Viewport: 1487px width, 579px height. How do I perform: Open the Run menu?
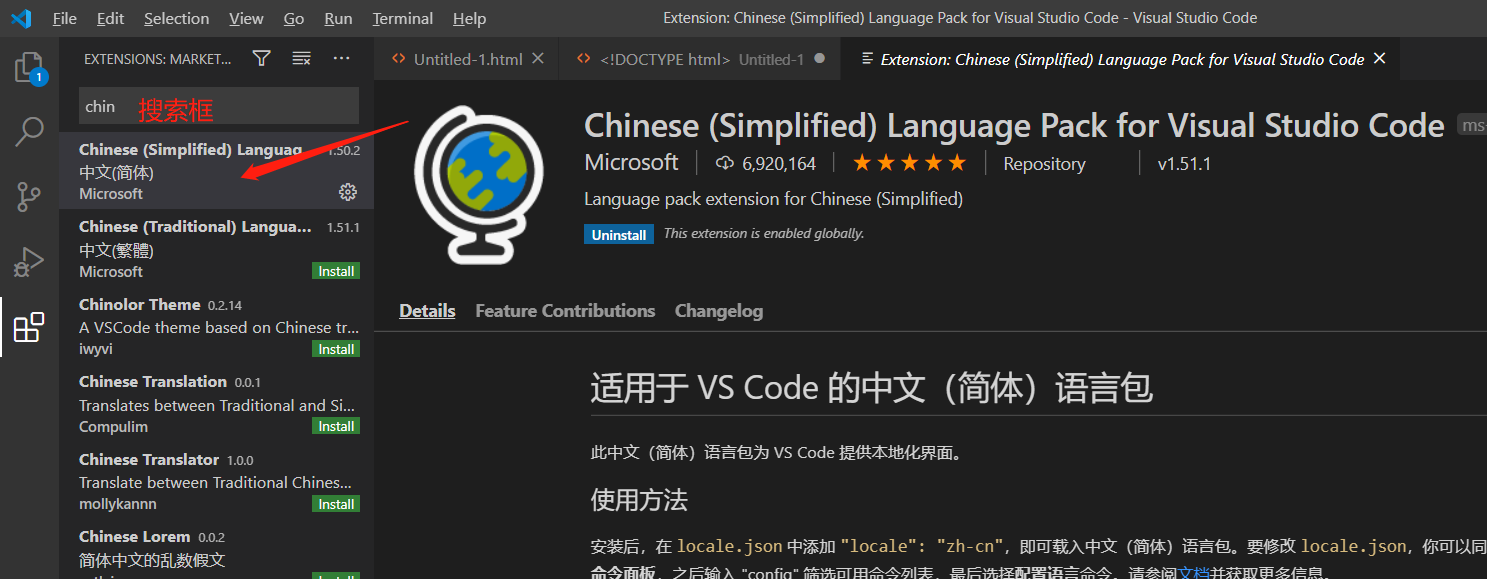tap(338, 18)
